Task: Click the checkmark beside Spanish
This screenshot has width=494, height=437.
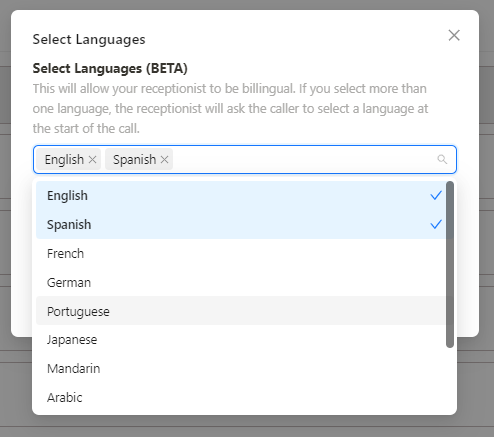Action: (436, 224)
